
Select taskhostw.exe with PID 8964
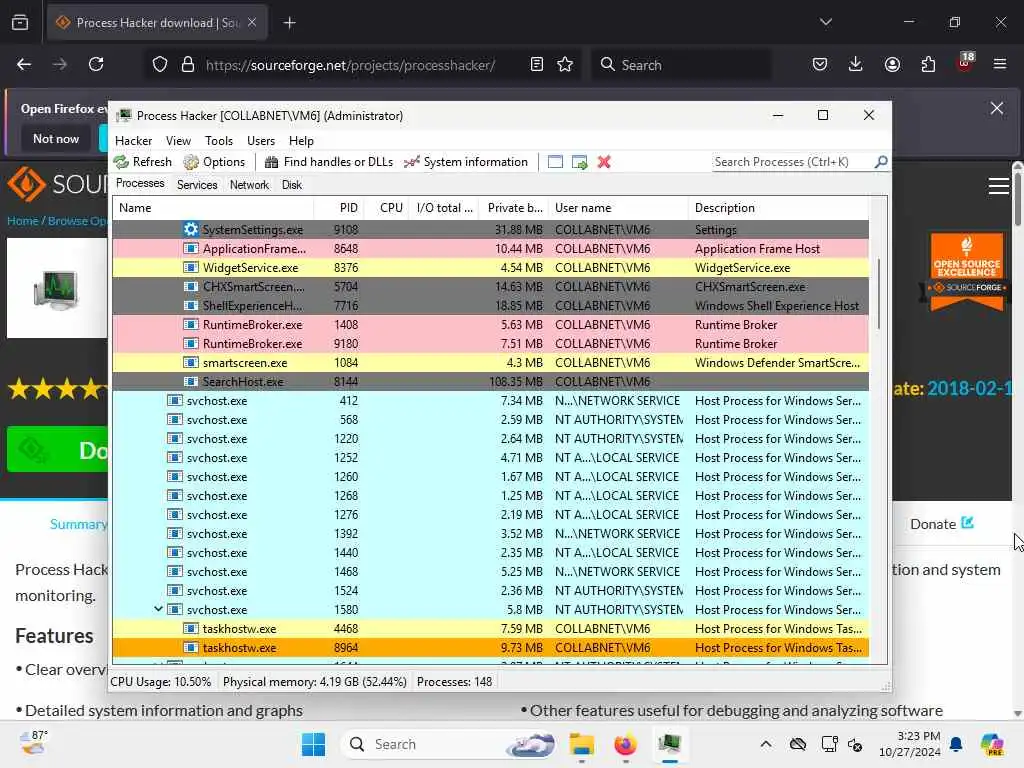pyautogui.click(x=490, y=648)
